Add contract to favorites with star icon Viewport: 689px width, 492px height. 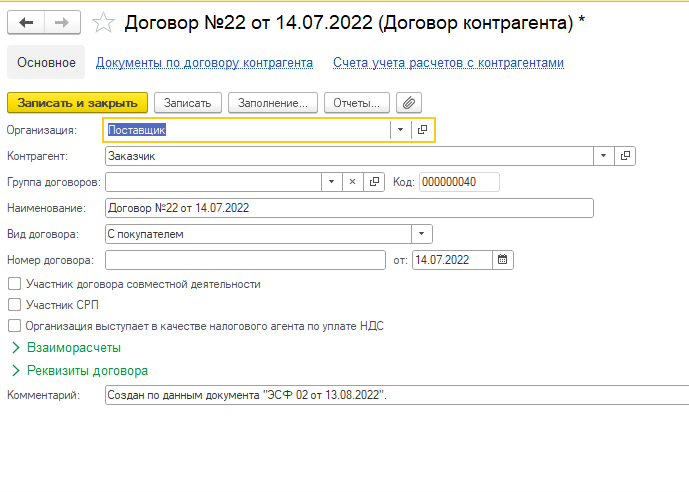click(x=102, y=21)
